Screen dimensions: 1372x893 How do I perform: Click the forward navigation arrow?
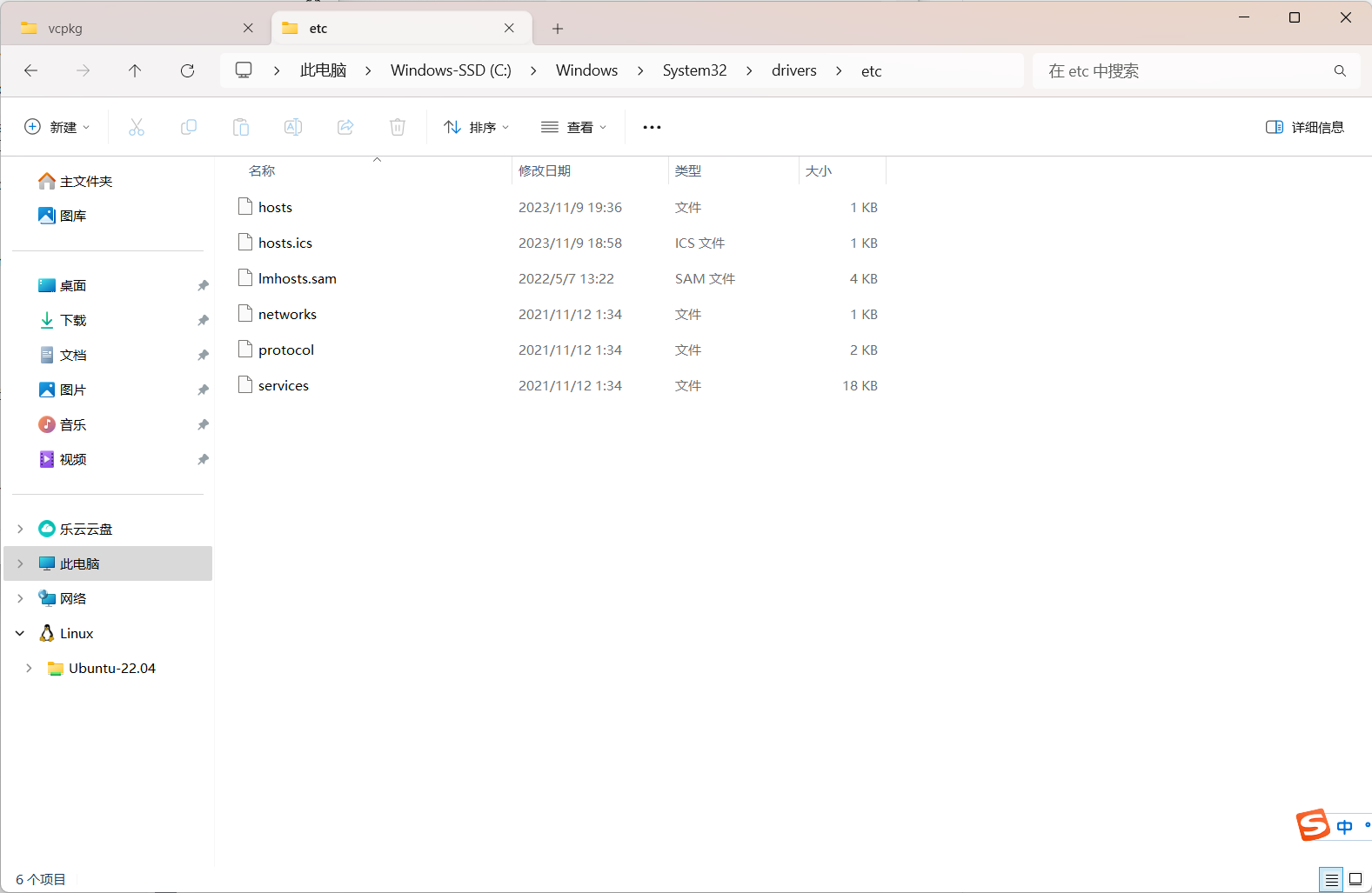(x=84, y=70)
